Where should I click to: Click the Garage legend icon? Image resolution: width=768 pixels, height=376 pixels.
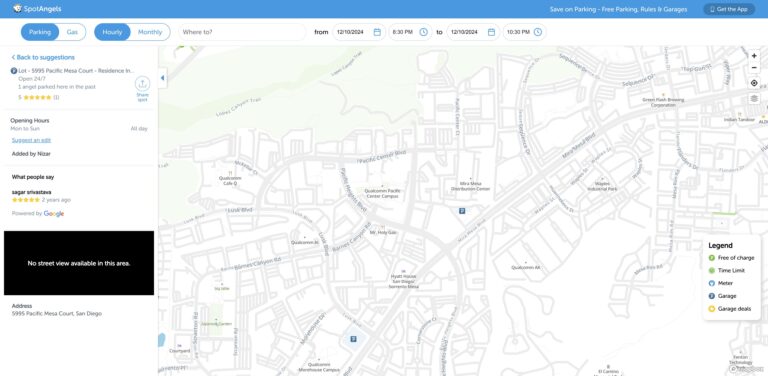(x=712, y=296)
